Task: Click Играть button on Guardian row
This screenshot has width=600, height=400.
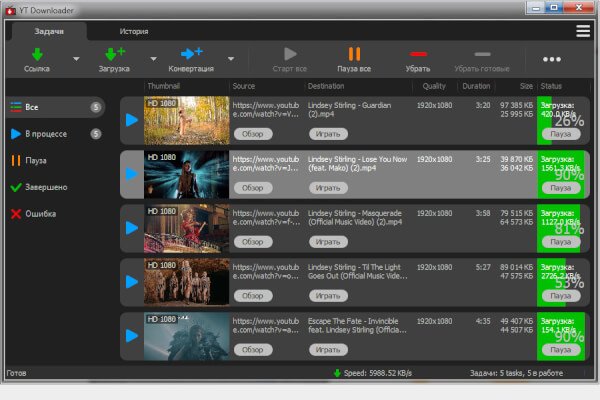Action: [x=328, y=134]
